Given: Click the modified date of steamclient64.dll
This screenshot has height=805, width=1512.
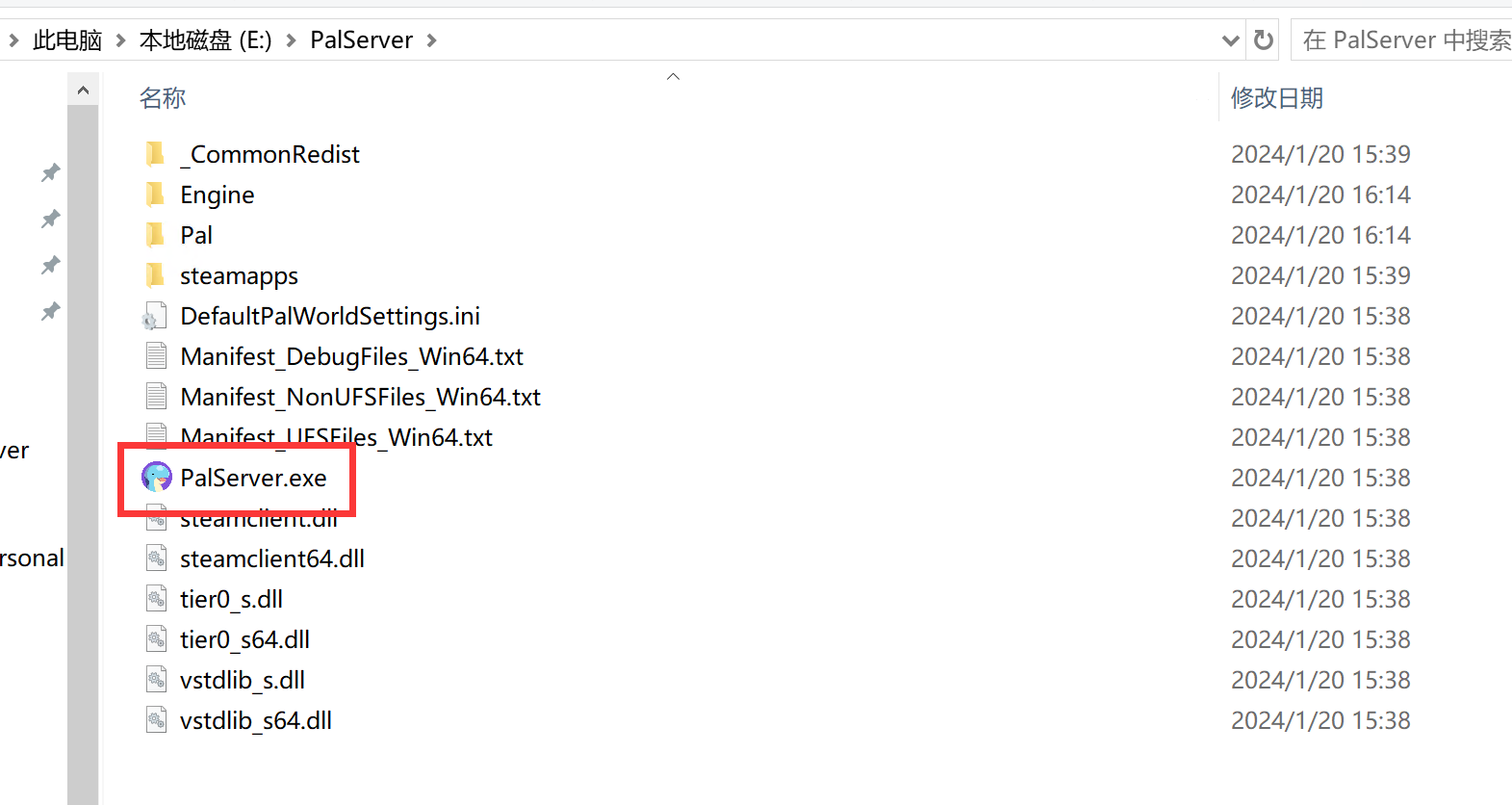Looking at the screenshot, I should [x=1320, y=558].
